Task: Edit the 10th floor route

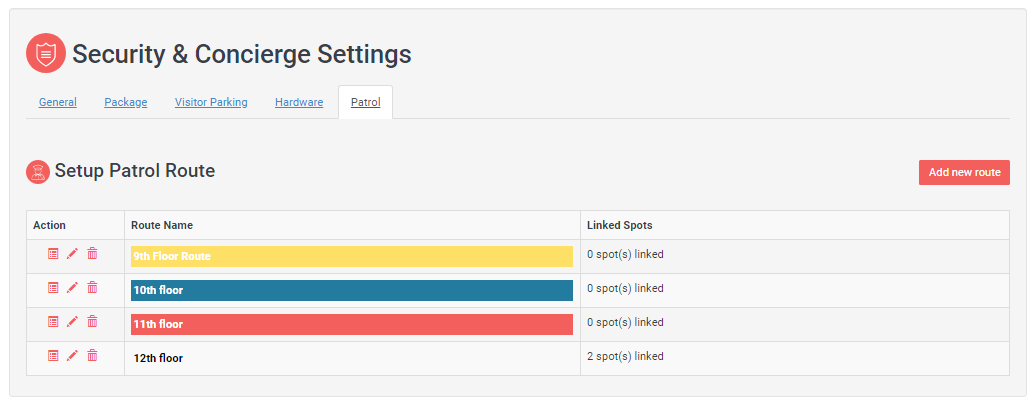Action: click(72, 288)
